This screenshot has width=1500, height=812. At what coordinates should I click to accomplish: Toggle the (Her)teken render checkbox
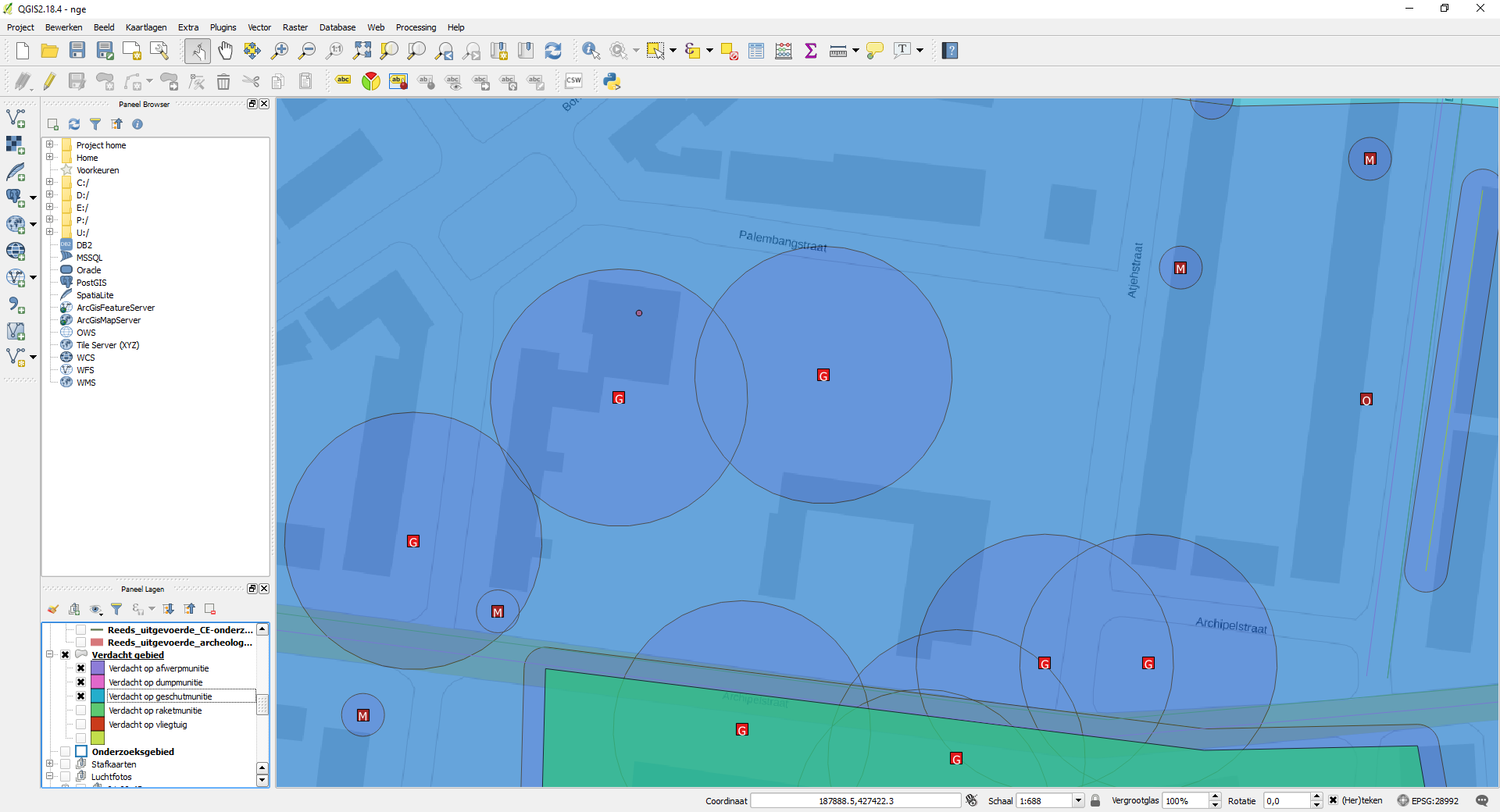(1334, 800)
